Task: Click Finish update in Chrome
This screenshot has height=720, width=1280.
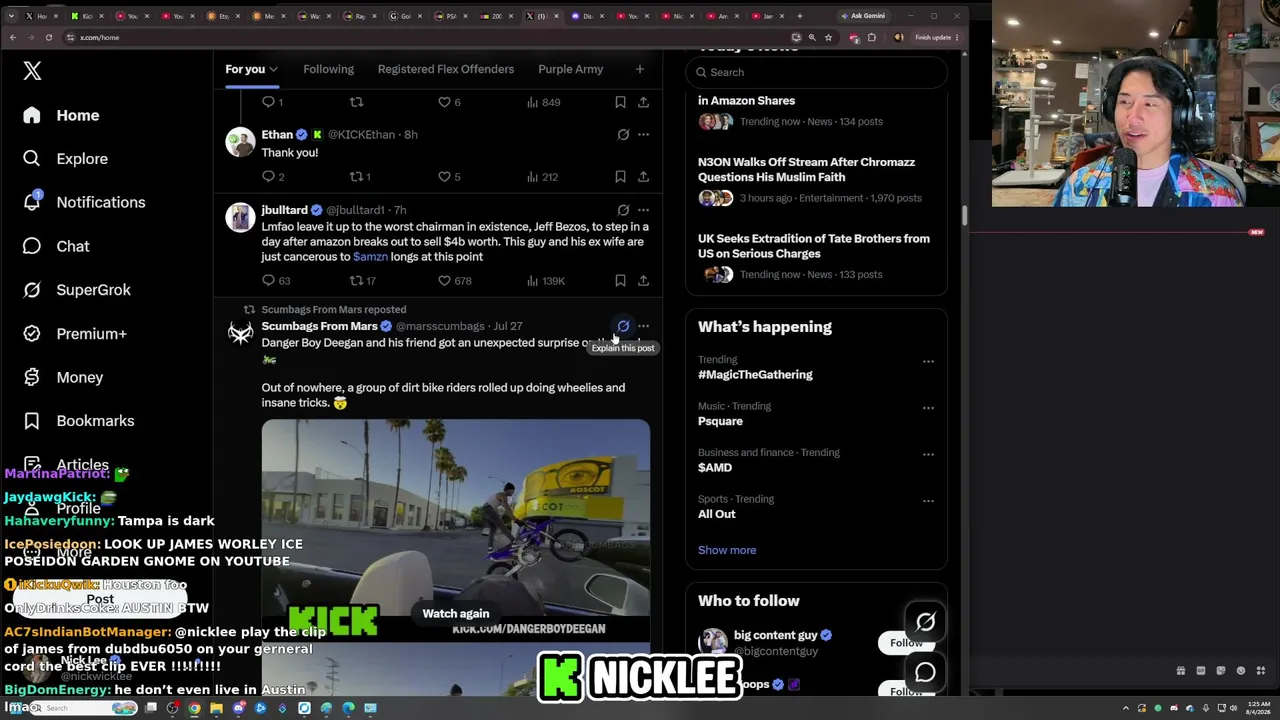Action: pyautogui.click(x=936, y=37)
